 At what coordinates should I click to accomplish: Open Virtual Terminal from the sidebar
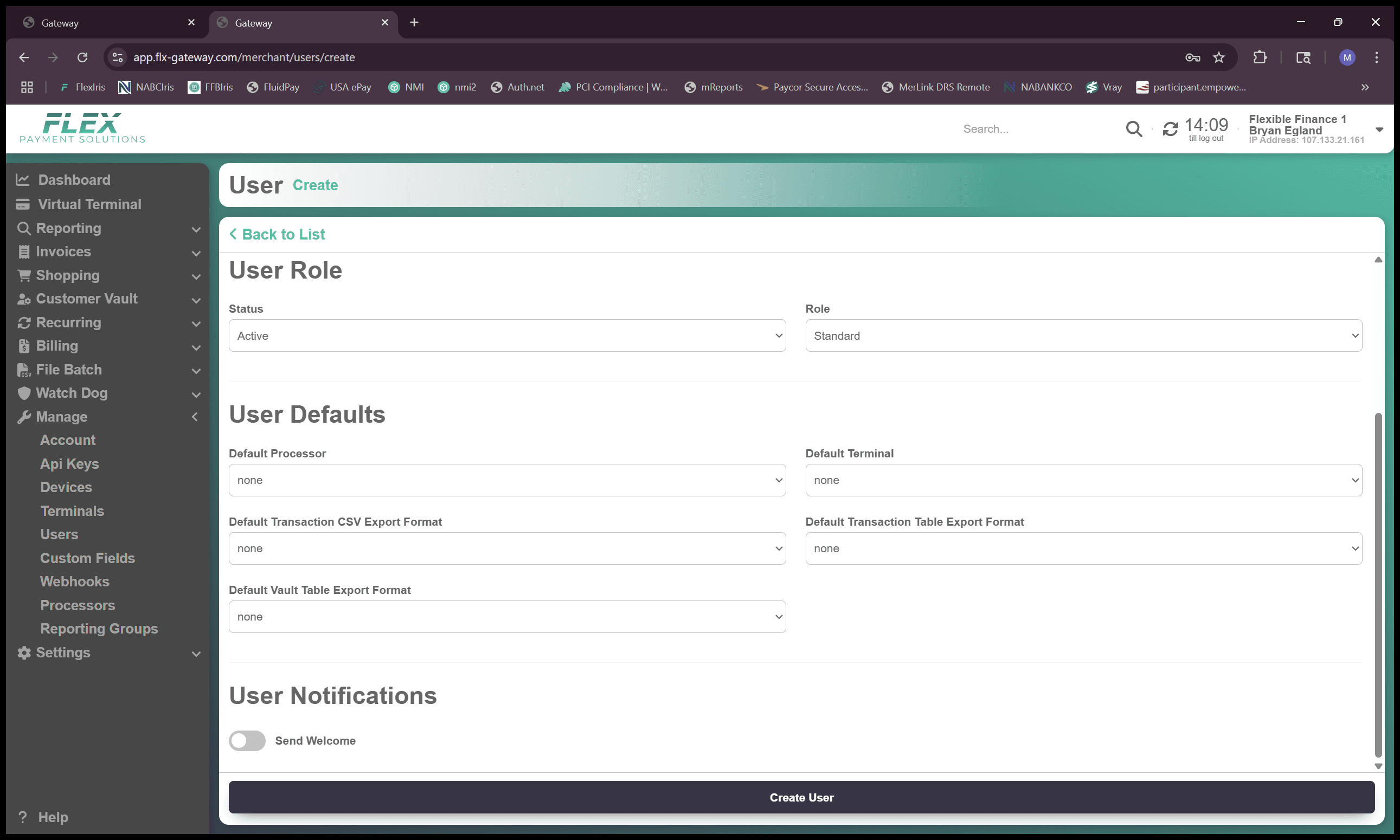pyautogui.click(x=79, y=204)
